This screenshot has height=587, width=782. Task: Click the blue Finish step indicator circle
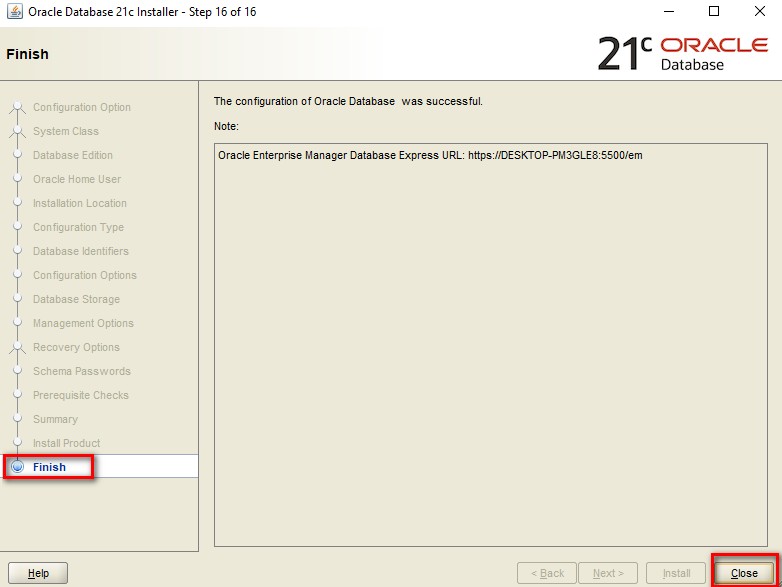(17, 467)
